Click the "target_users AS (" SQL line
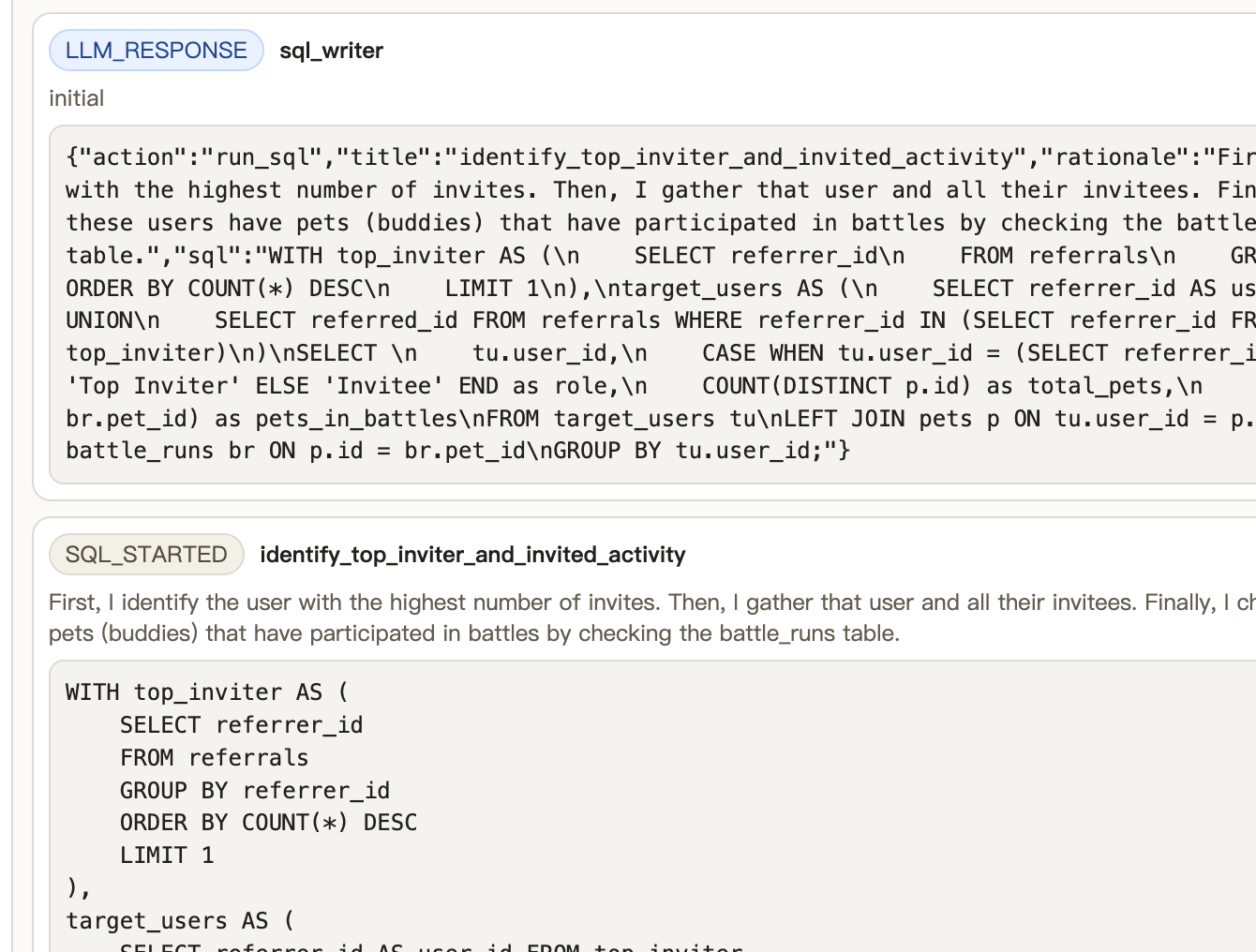 pyautogui.click(x=180, y=921)
